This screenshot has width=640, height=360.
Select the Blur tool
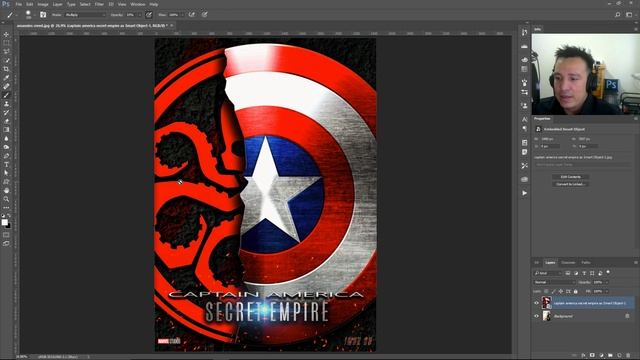click(6, 138)
